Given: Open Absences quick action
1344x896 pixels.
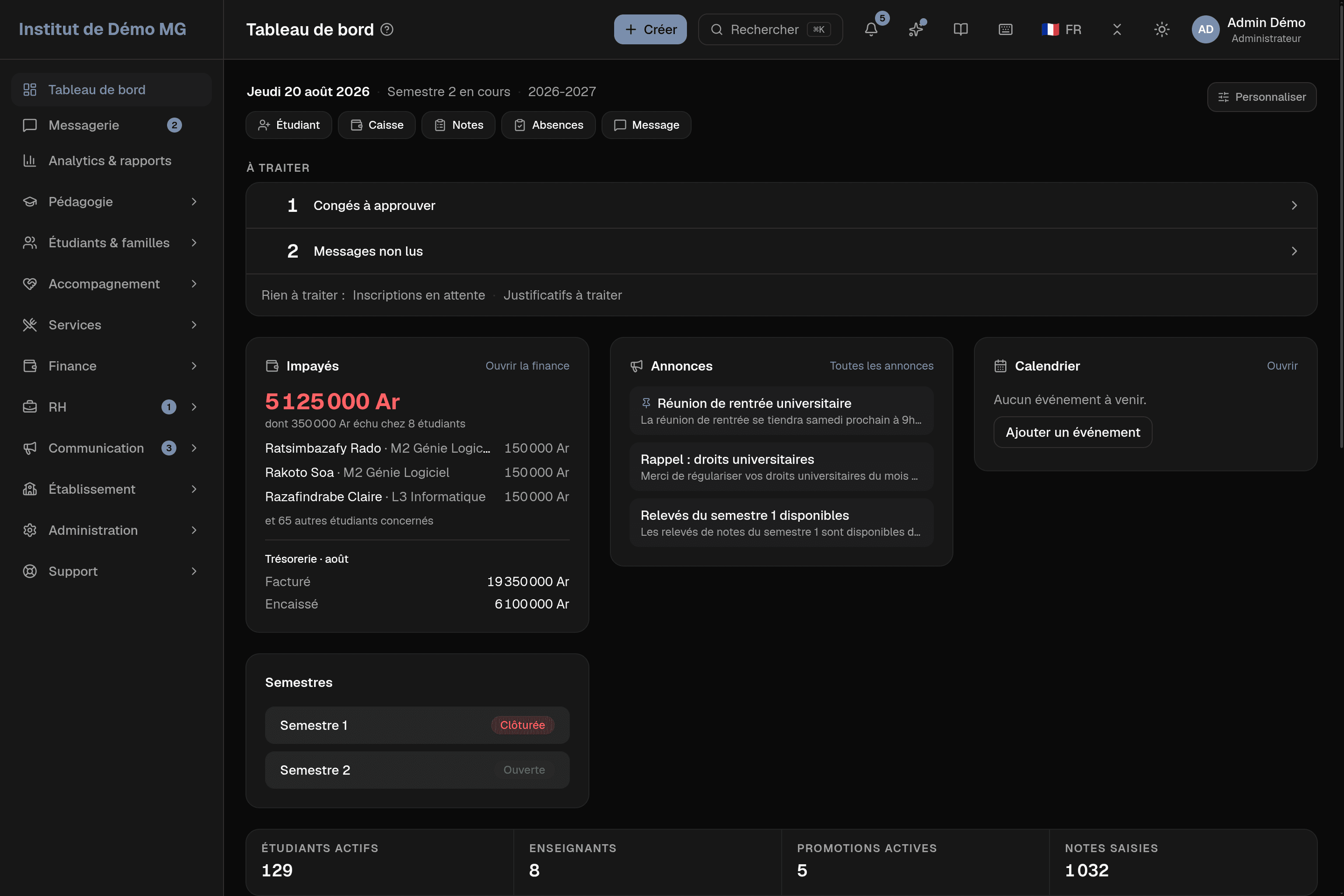Looking at the screenshot, I should pyautogui.click(x=549, y=125).
